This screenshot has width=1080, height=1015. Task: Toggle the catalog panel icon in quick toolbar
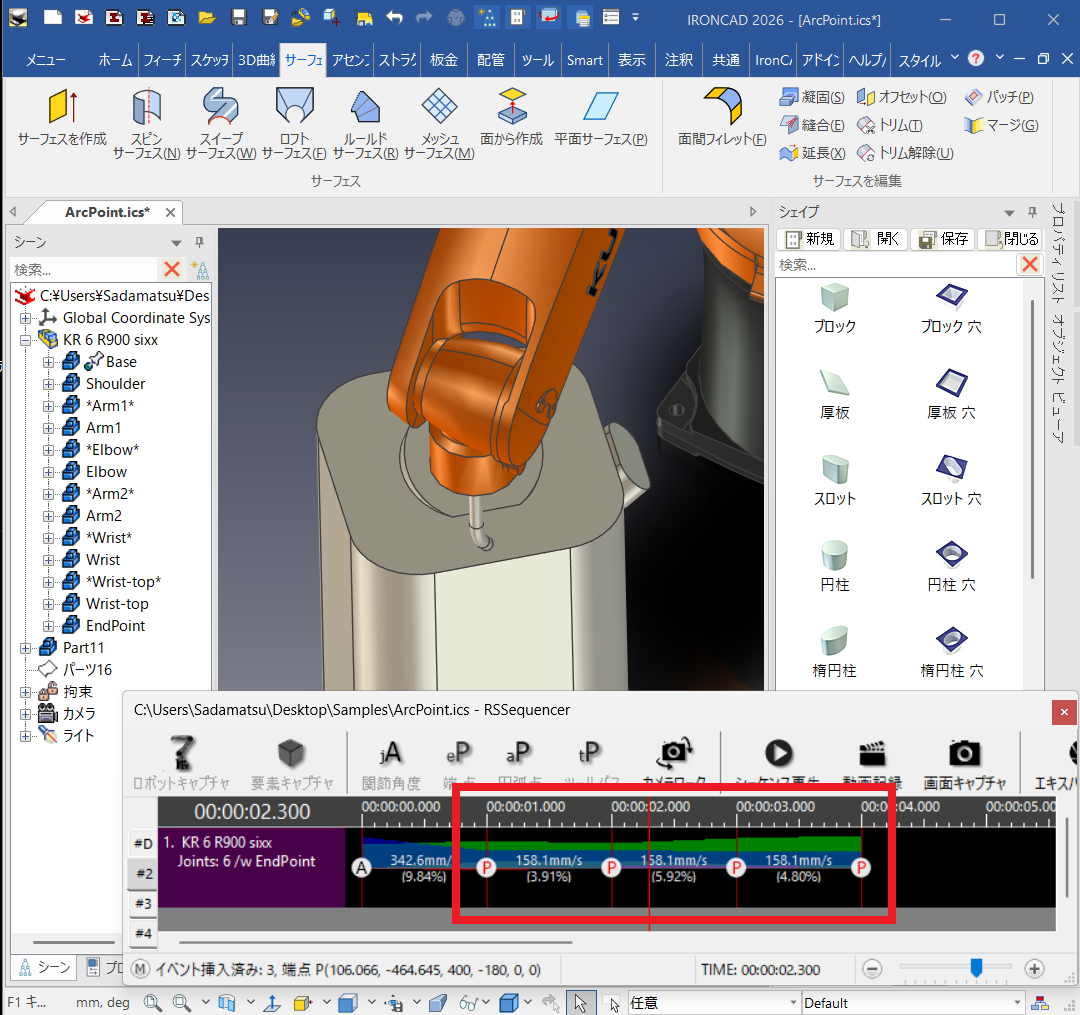click(518, 18)
